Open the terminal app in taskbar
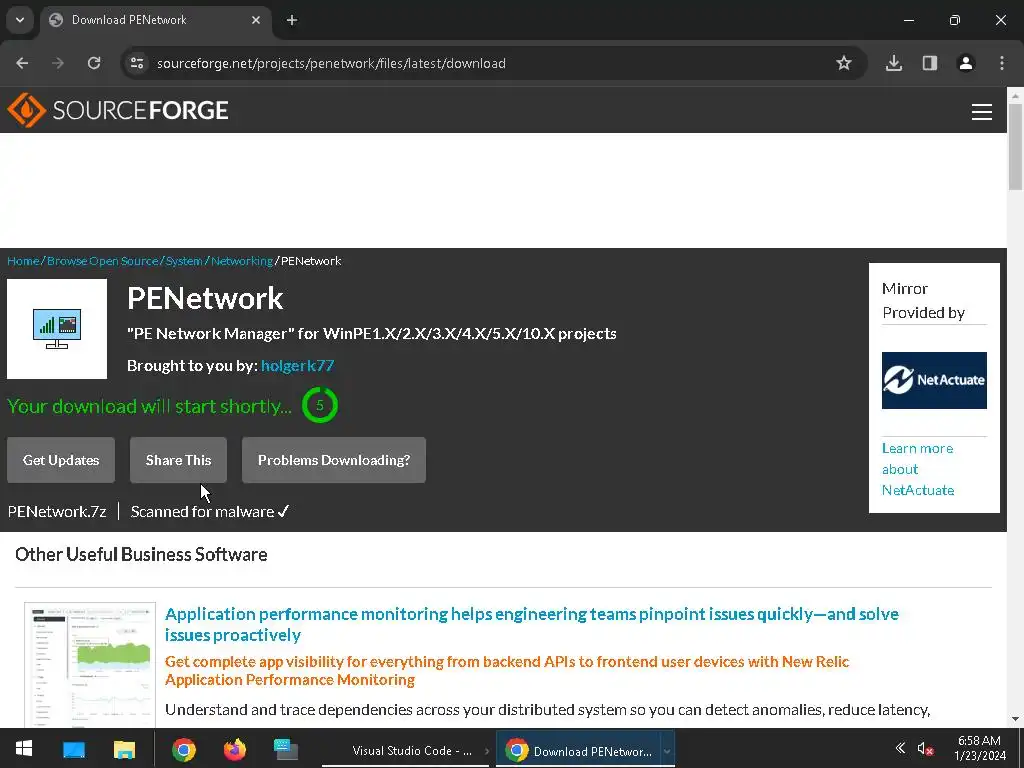This screenshot has height=768, width=1024. (x=285, y=749)
